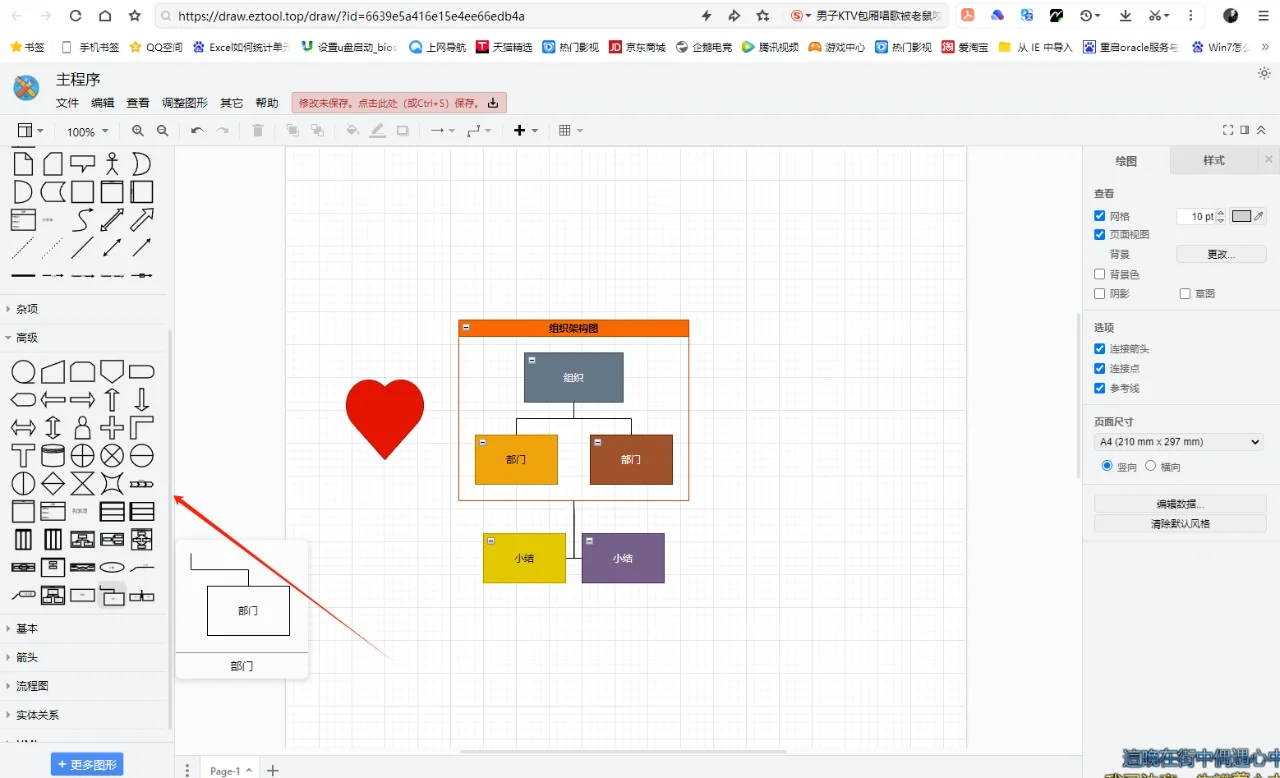Switch to the 样式 tab
Screen dimensions: 1280x778
coord(1213,160)
